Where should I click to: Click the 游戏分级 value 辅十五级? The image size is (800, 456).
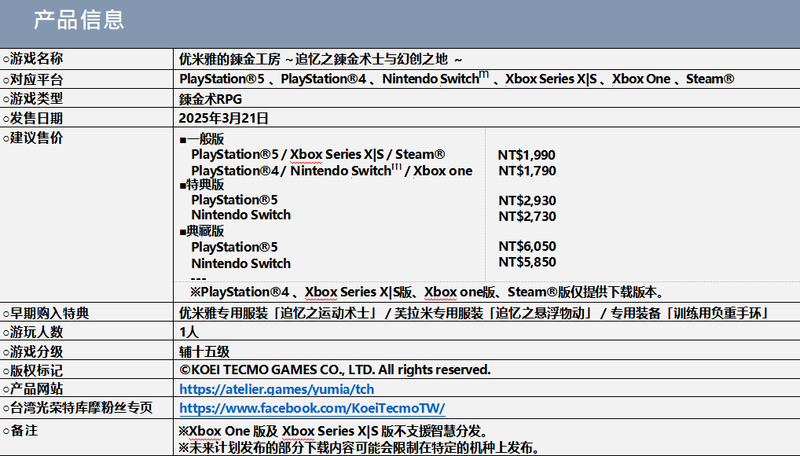tap(205, 351)
